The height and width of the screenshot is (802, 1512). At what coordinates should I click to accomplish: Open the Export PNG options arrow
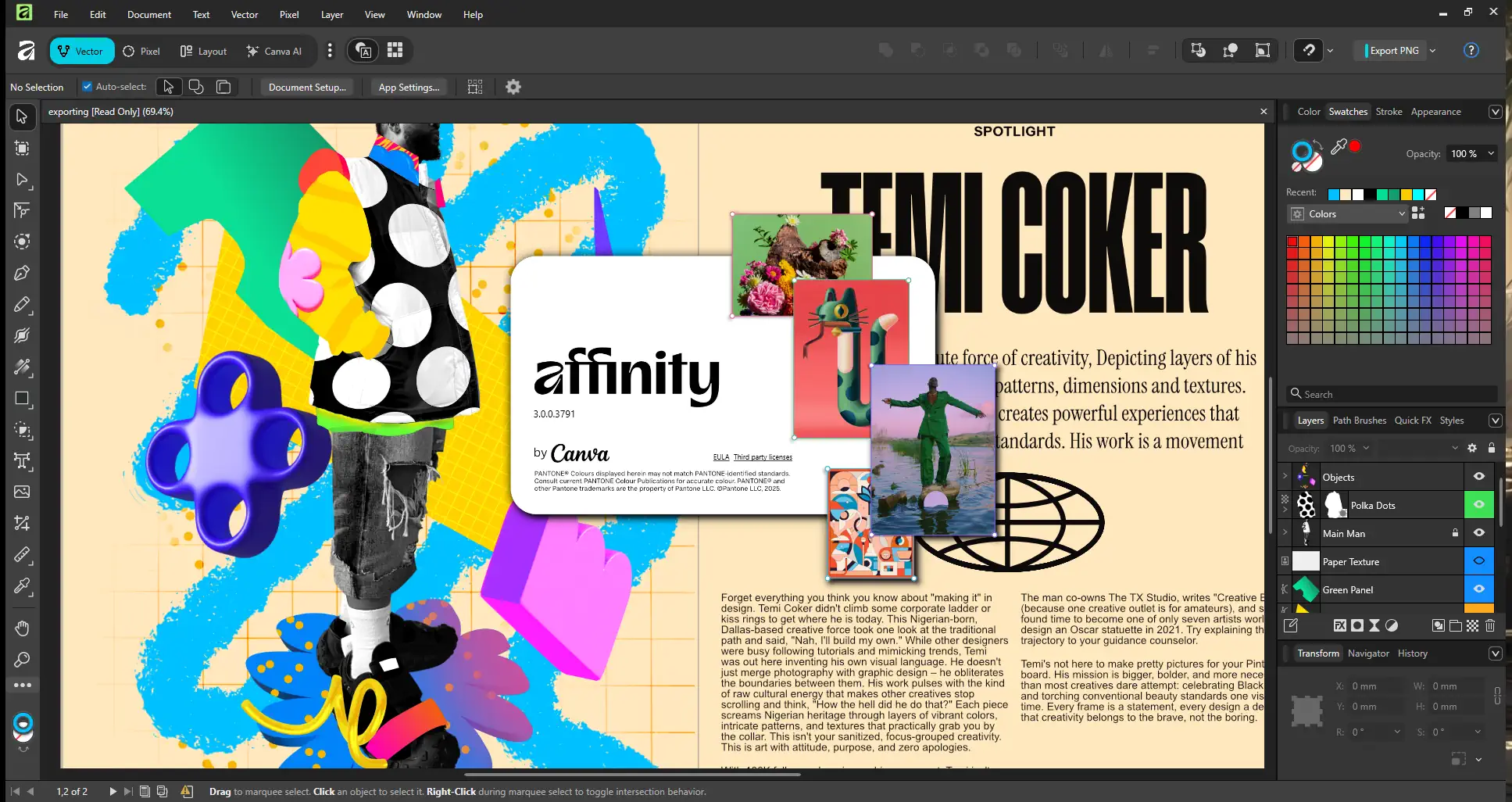point(1432,50)
